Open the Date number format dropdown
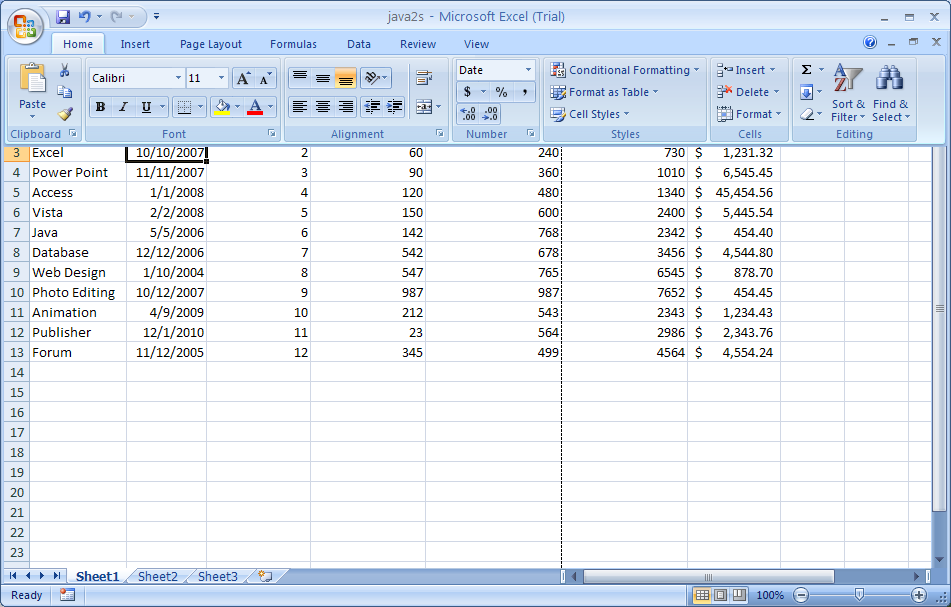 tap(528, 70)
